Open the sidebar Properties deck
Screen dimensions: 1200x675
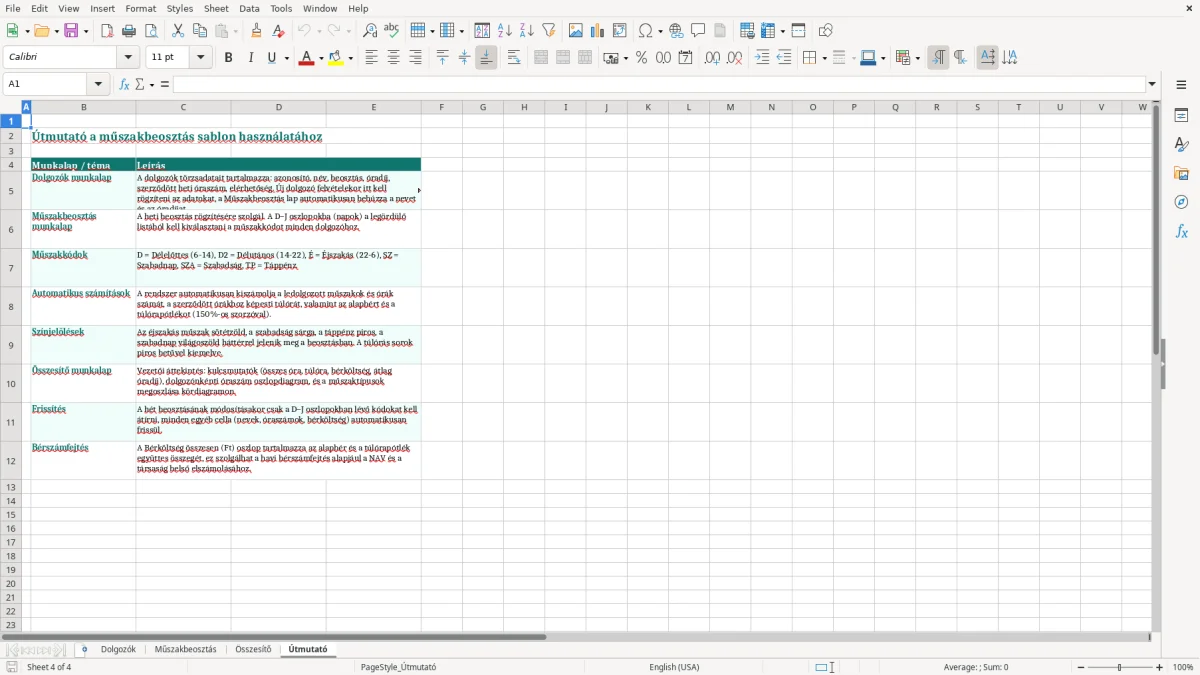click(1181, 115)
